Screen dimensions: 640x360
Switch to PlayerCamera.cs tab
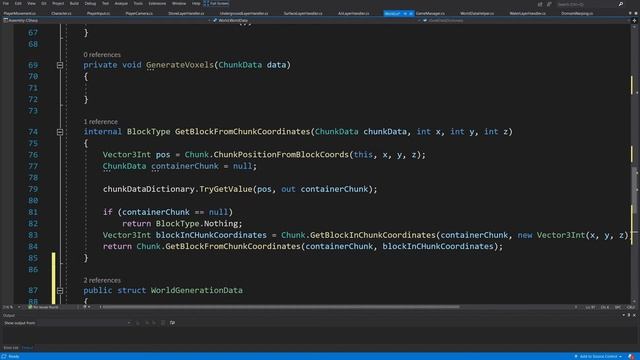(139, 13)
